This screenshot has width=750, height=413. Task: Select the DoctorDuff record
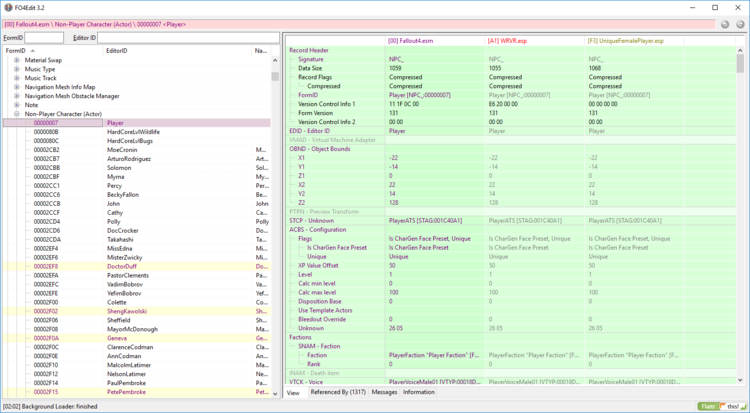(x=137, y=267)
